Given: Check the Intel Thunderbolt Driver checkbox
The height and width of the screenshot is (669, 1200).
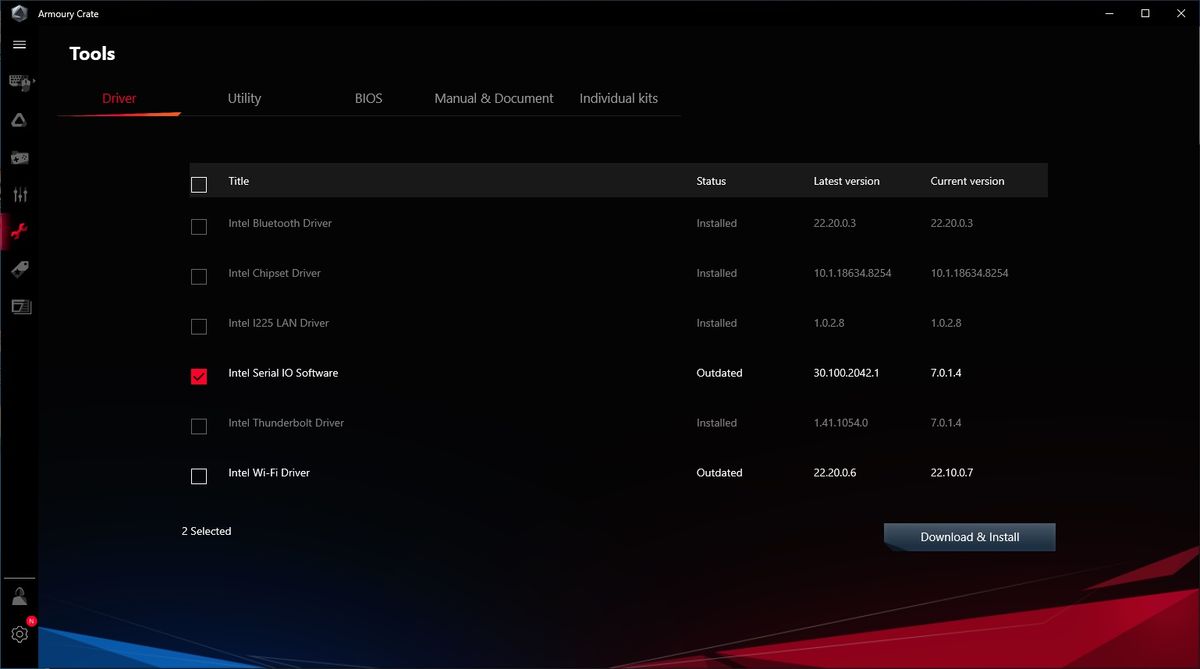Looking at the screenshot, I should point(199,426).
